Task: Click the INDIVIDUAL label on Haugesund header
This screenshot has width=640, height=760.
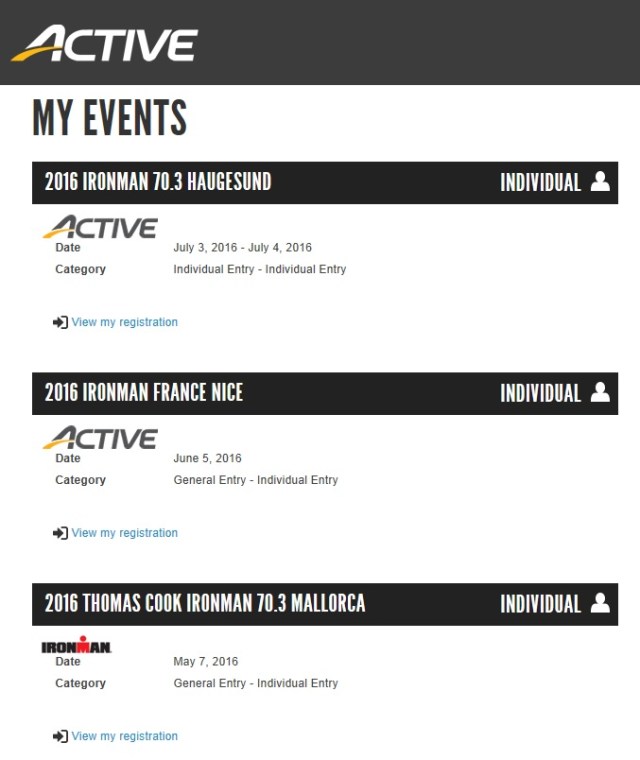Action: click(540, 182)
